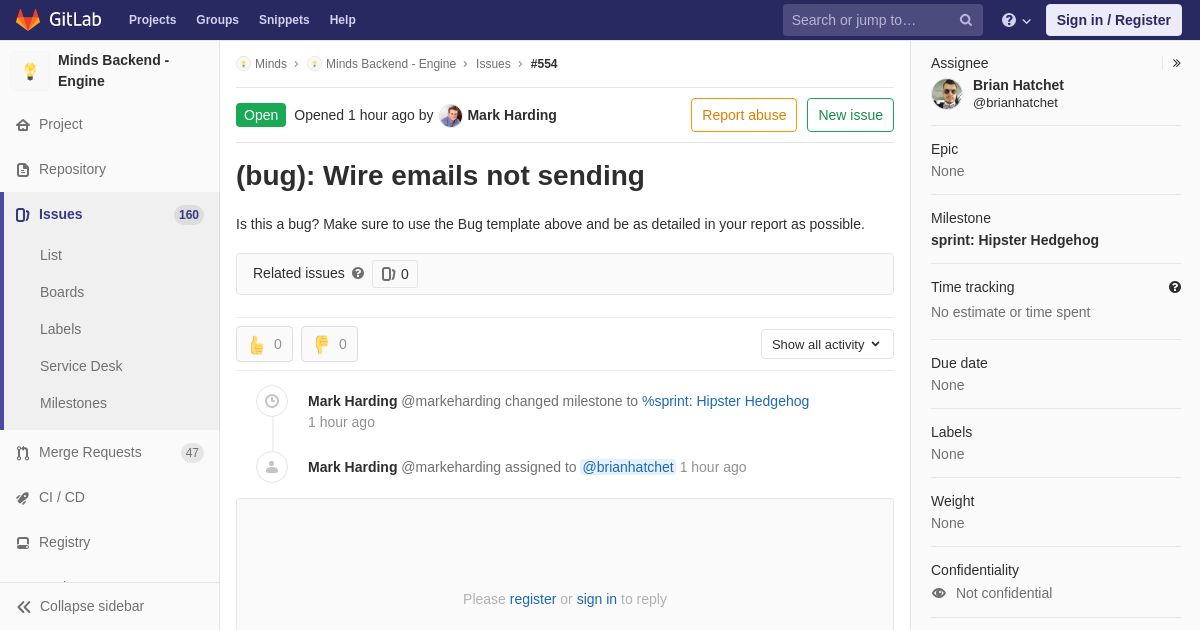Image resolution: width=1200 pixels, height=630 pixels.
Task: Open the sprint: Hipster Hedgehog sidebar milestone
Action: [1015, 240]
